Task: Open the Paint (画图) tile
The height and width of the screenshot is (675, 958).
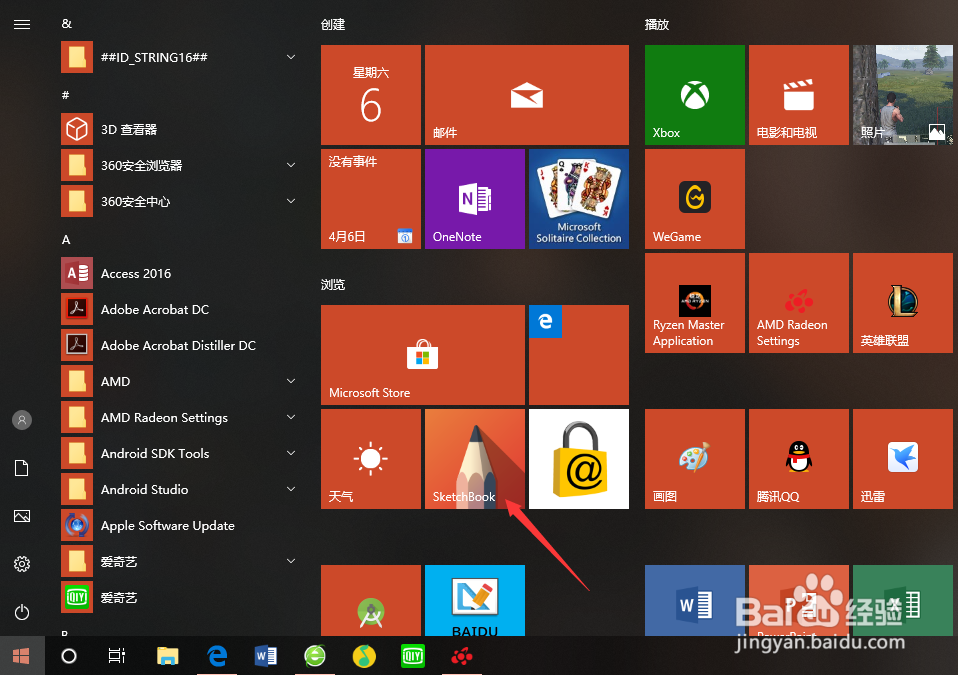Action: pos(695,459)
